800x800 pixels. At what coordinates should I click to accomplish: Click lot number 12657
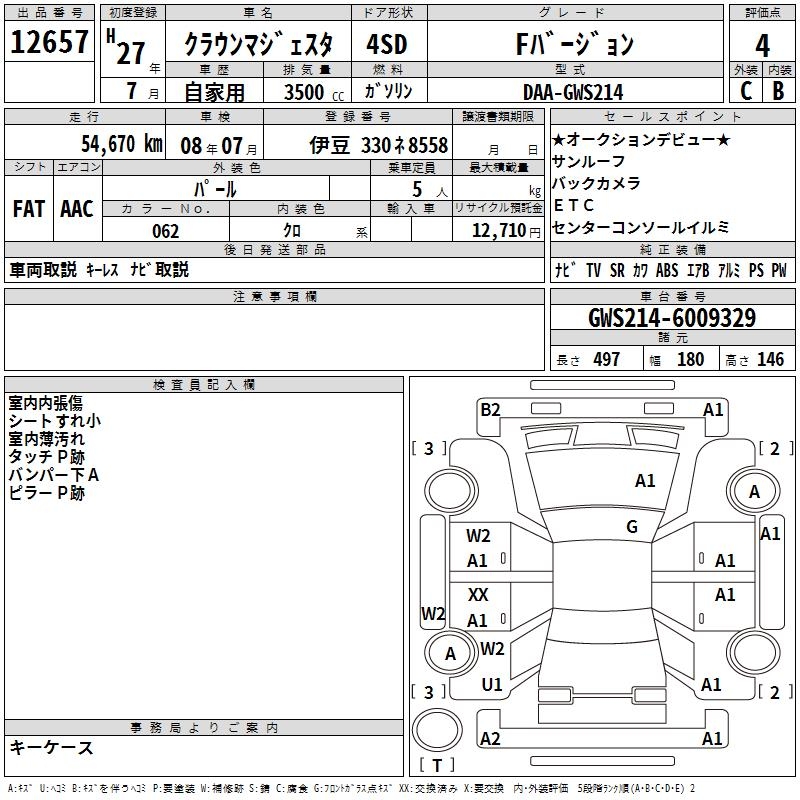pyautogui.click(x=49, y=42)
